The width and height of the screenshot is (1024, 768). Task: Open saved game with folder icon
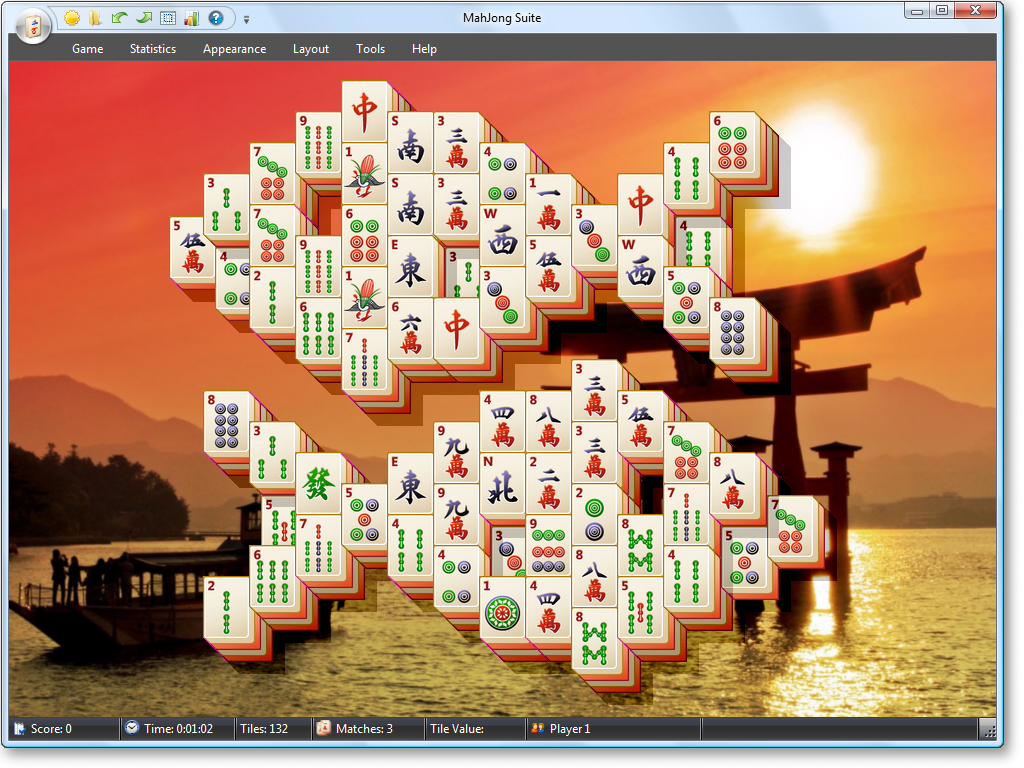tap(95, 18)
